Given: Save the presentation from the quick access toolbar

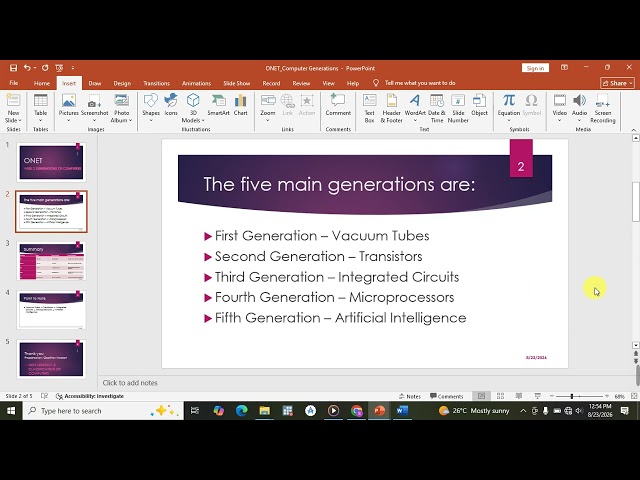Looking at the screenshot, I should 13,68.
